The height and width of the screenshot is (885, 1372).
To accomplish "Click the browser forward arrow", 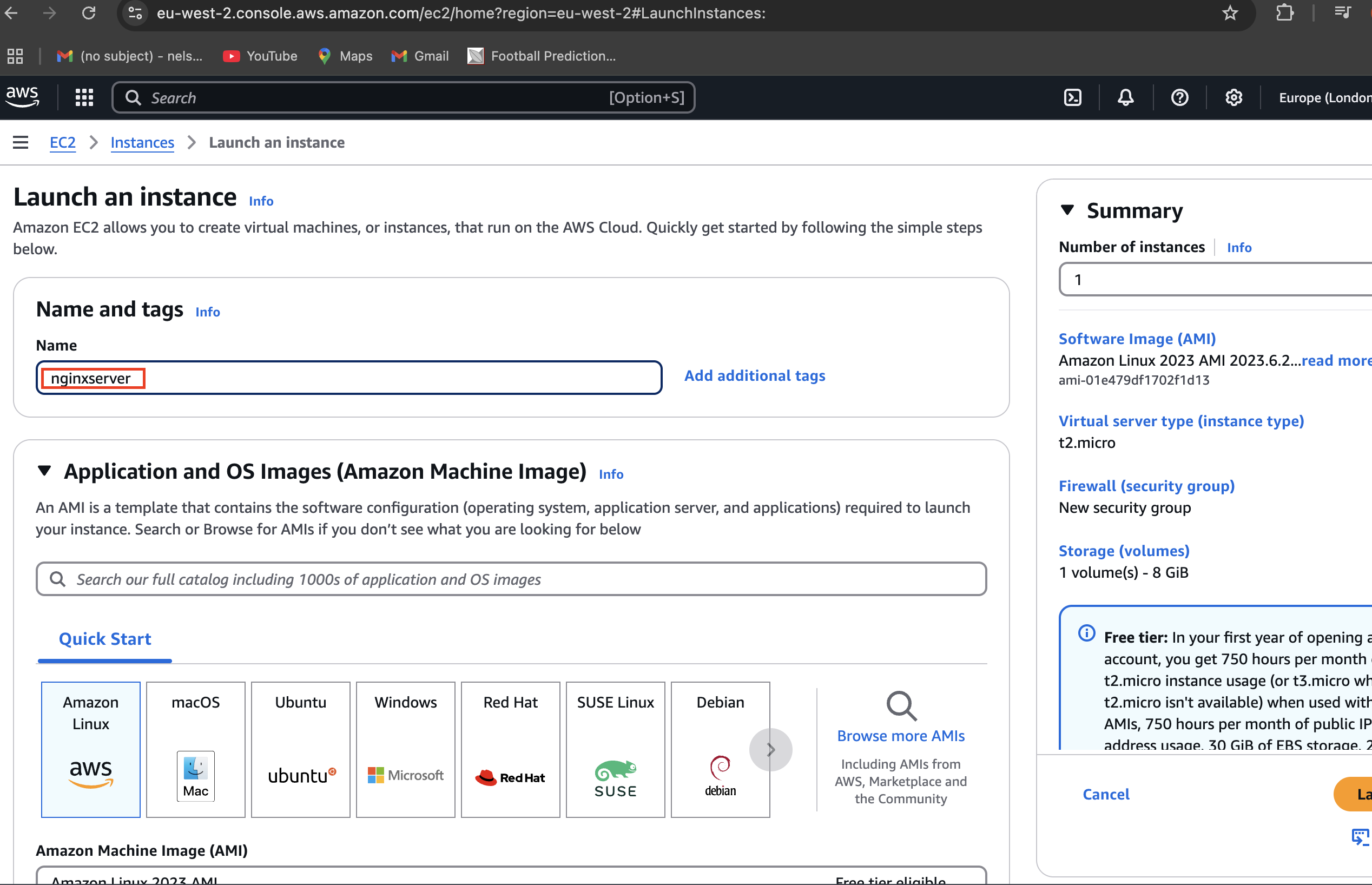I will pyautogui.click(x=50, y=12).
